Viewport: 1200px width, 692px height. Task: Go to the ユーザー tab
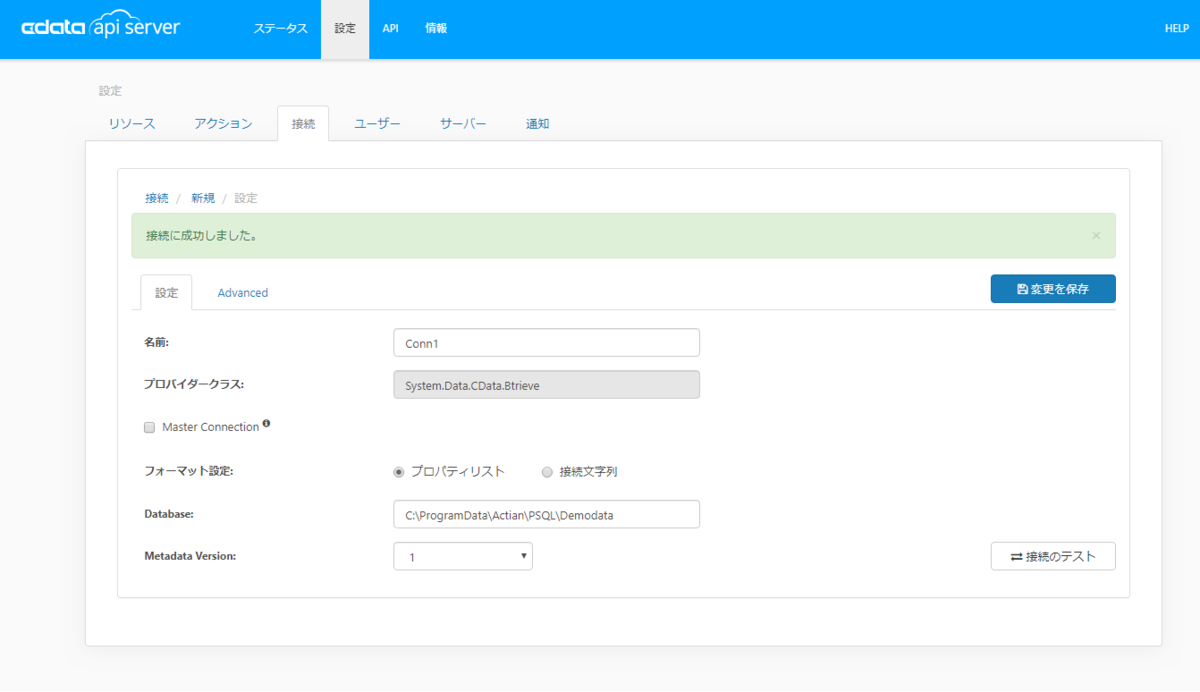click(x=378, y=124)
